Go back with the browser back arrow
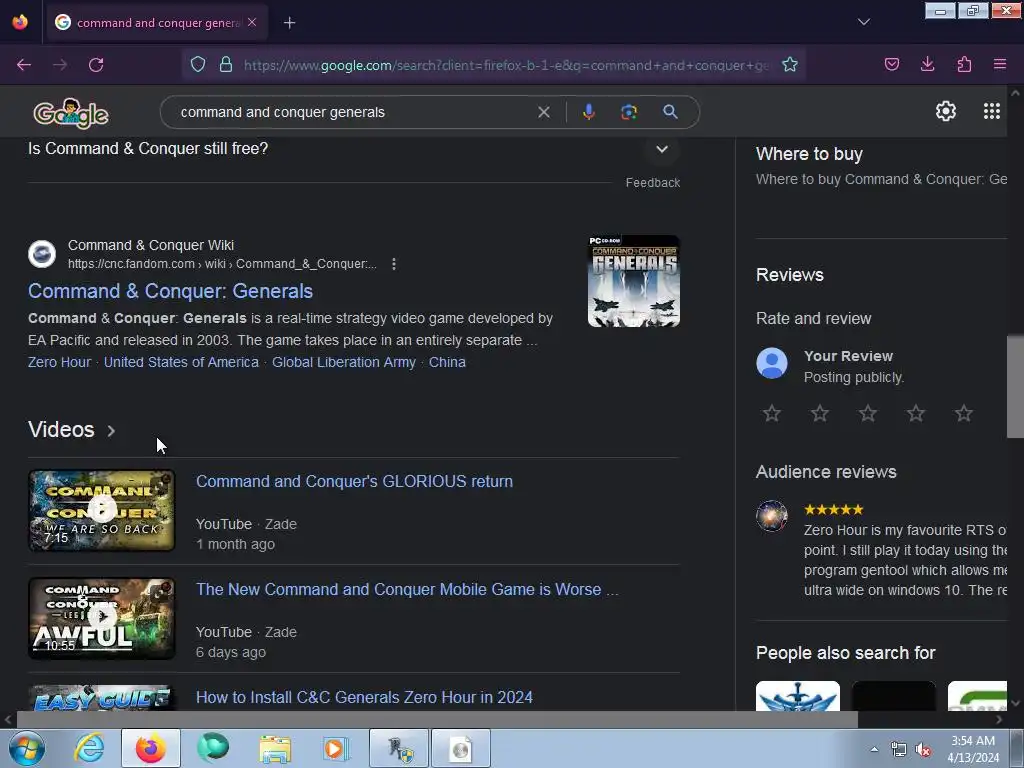The width and height of the screenshot is (1024, 768). click(x=24, y=65)
